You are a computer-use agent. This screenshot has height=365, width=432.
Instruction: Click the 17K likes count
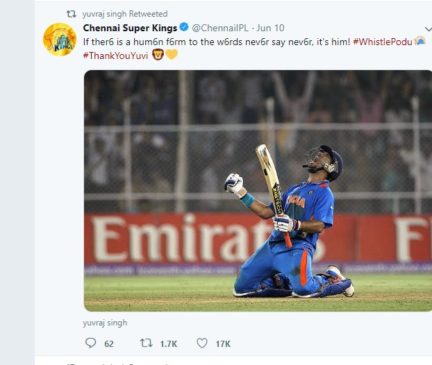[223, 344]
